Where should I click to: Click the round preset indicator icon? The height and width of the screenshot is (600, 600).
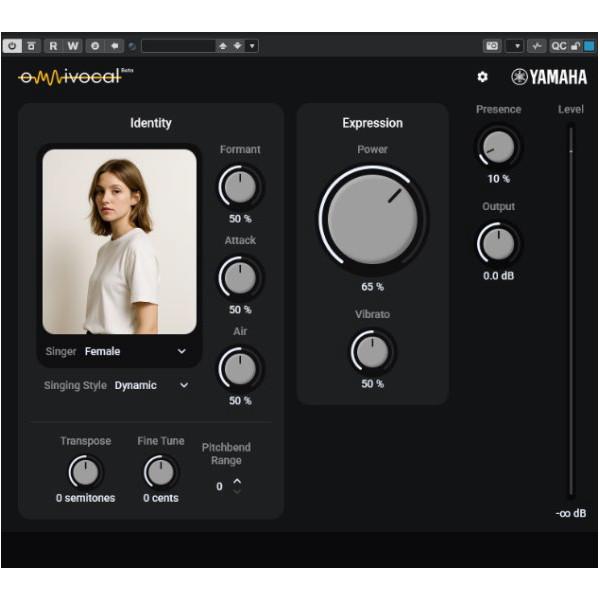132,47
